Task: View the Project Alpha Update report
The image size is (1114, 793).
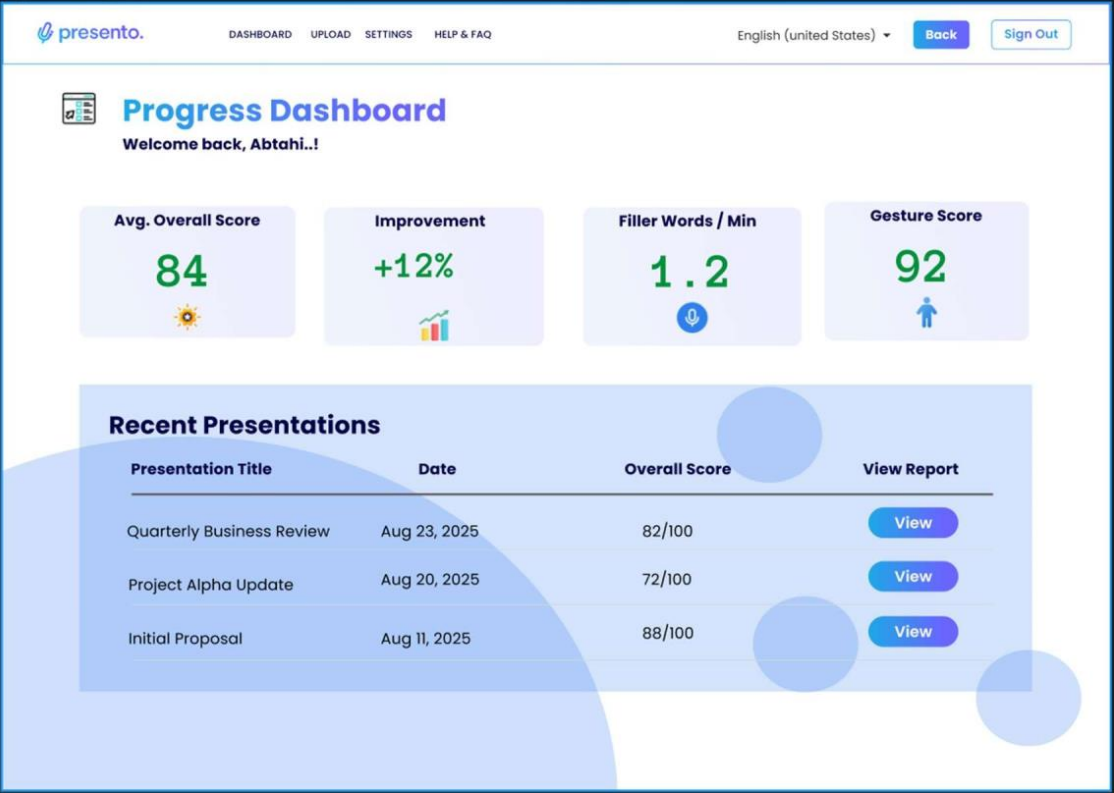Action: (x=912, y=577)
